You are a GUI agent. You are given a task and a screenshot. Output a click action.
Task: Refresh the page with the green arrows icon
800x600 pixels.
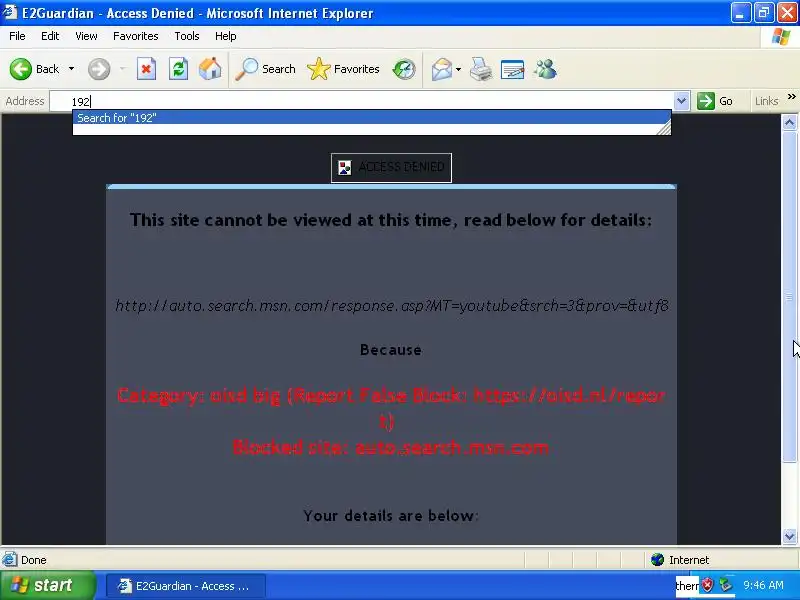point(179,69)
